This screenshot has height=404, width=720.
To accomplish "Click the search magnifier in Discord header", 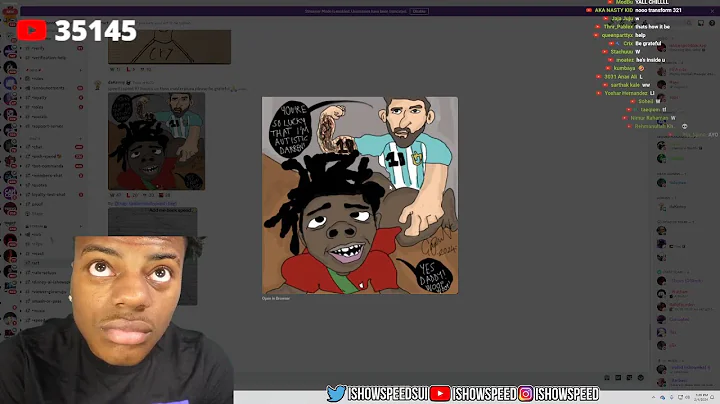I will 689,22.
